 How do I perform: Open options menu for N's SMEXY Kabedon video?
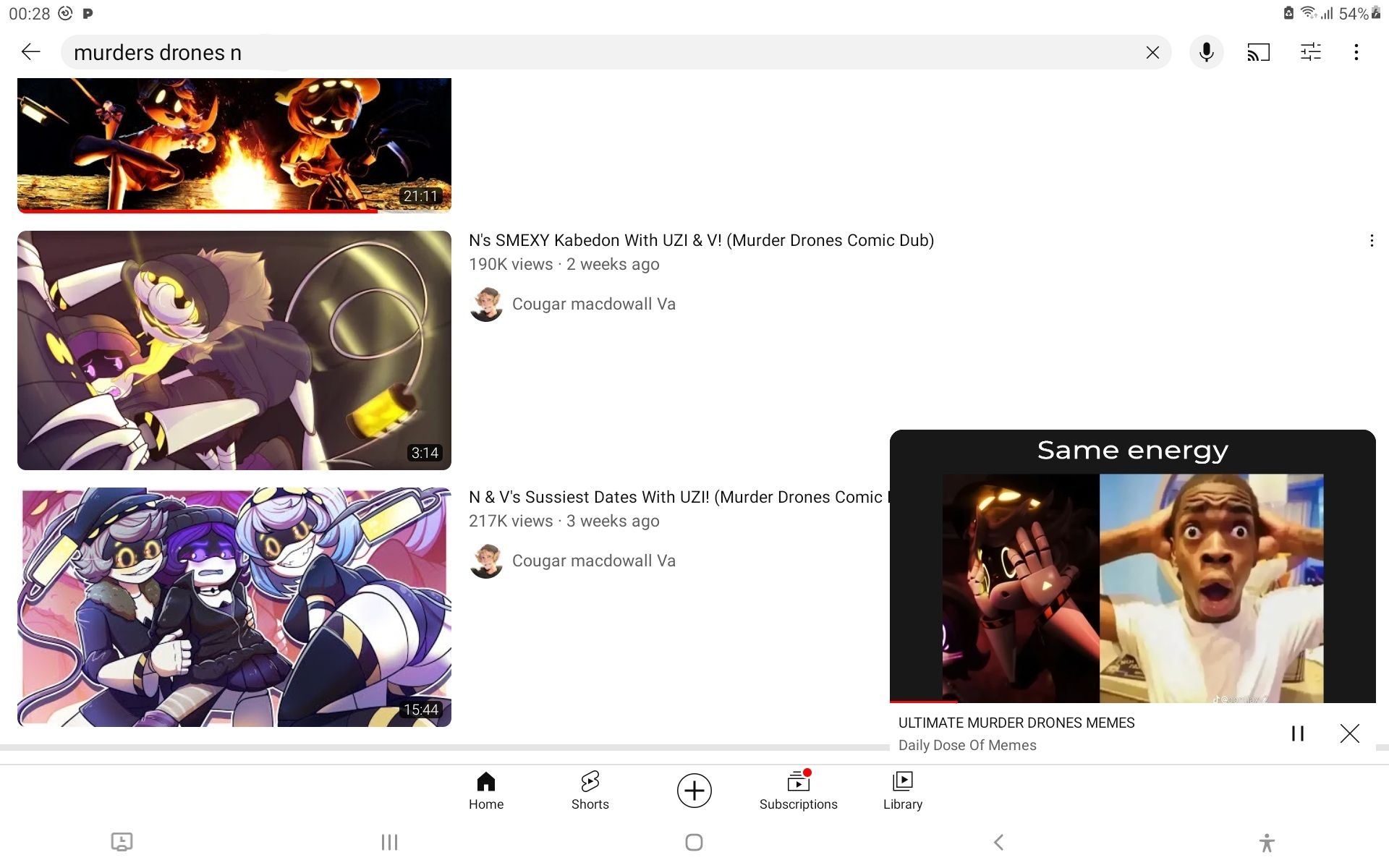(1372, 241)
